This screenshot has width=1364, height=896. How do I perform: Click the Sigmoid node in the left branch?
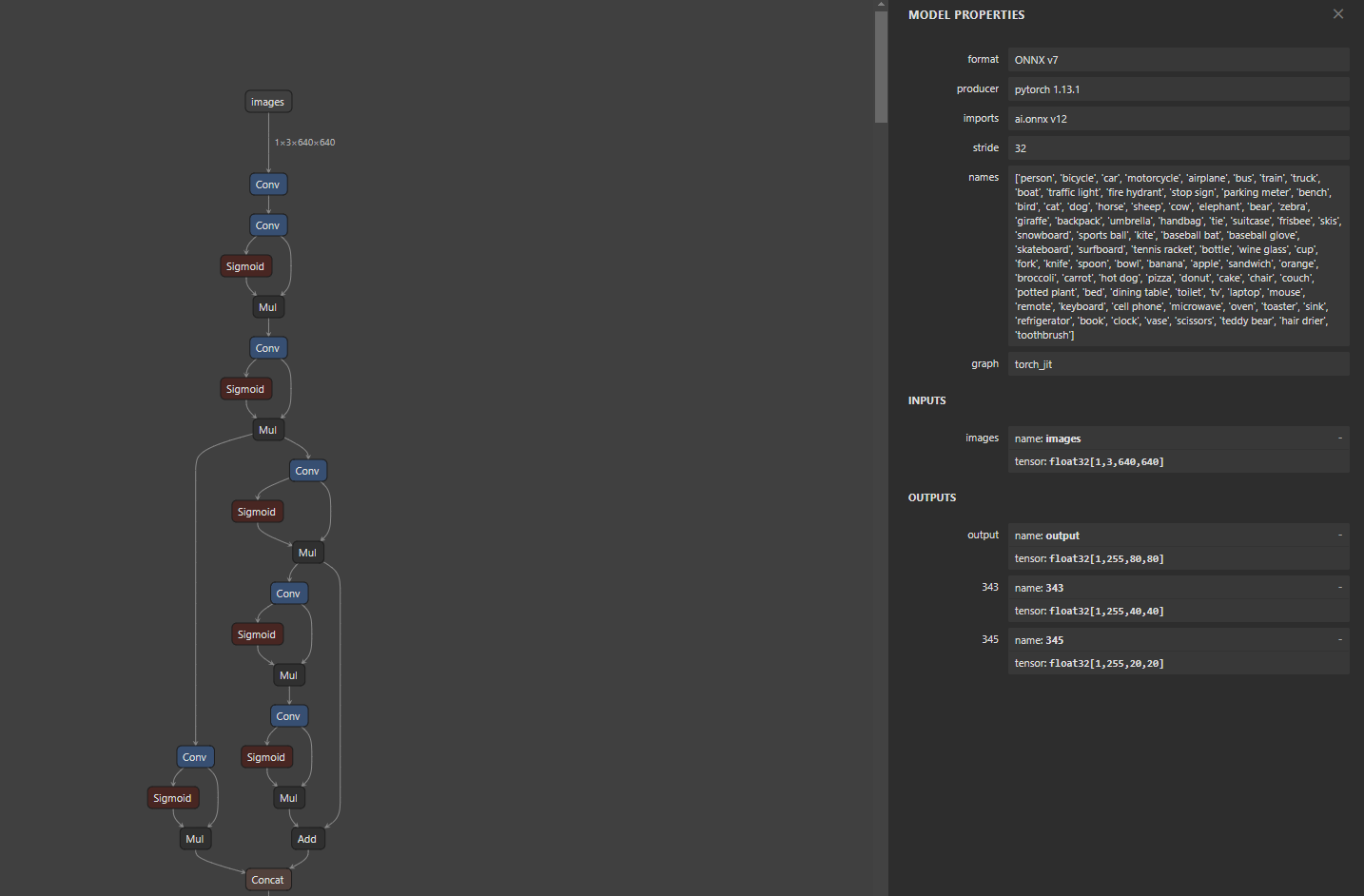click(x=172, y=797)
